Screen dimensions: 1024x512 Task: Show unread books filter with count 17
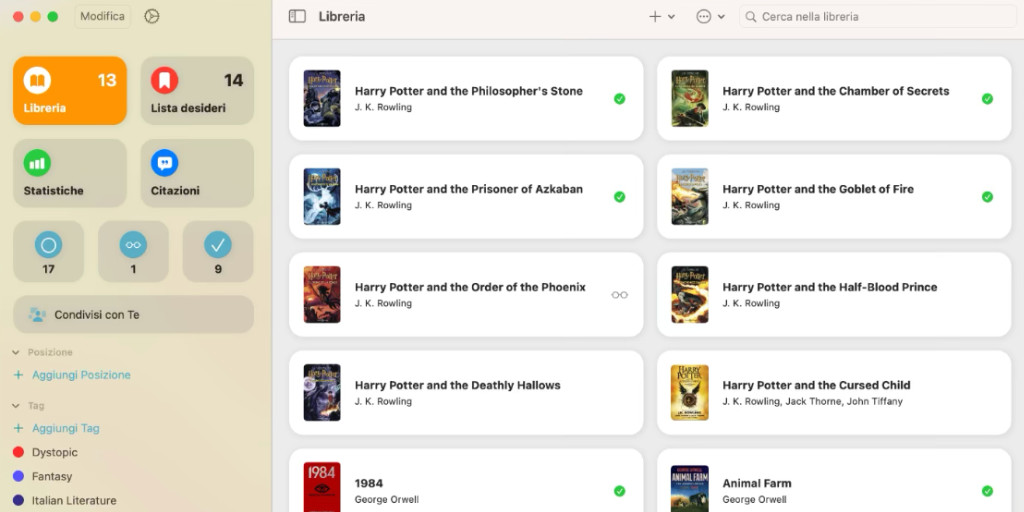[x=48, y=251]
